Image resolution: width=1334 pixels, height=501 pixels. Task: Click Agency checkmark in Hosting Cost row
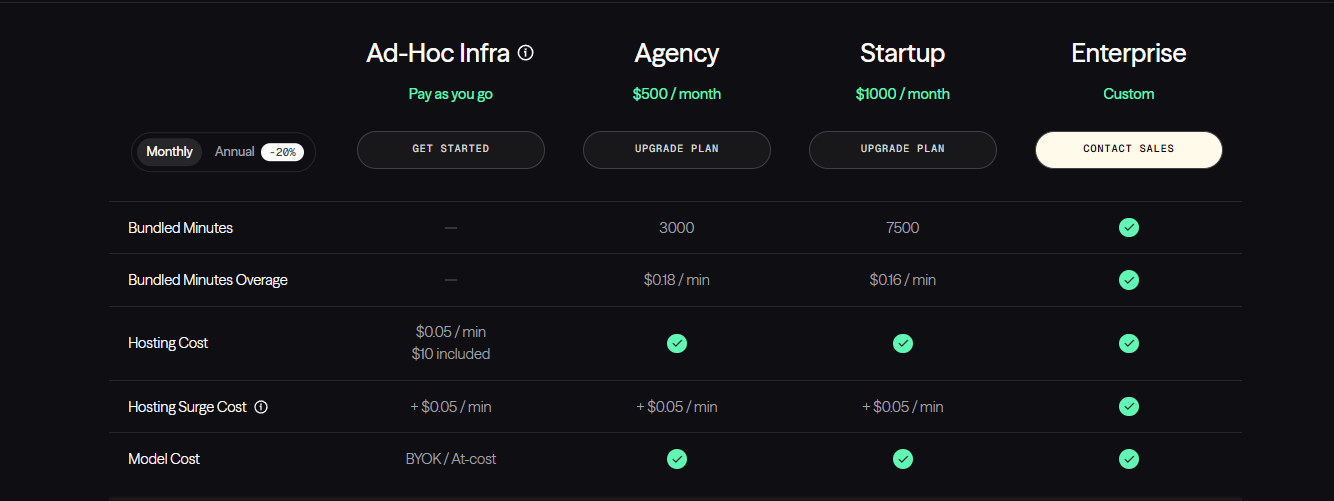(677, 343)
